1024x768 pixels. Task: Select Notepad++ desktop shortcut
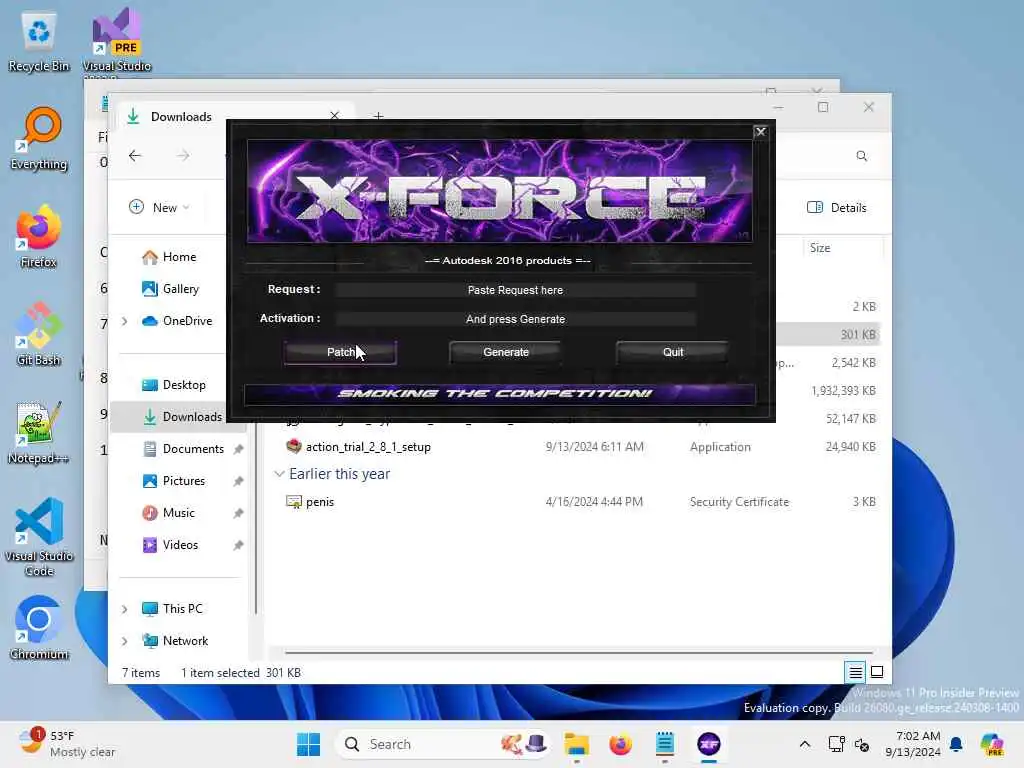(x=39, y=432)
